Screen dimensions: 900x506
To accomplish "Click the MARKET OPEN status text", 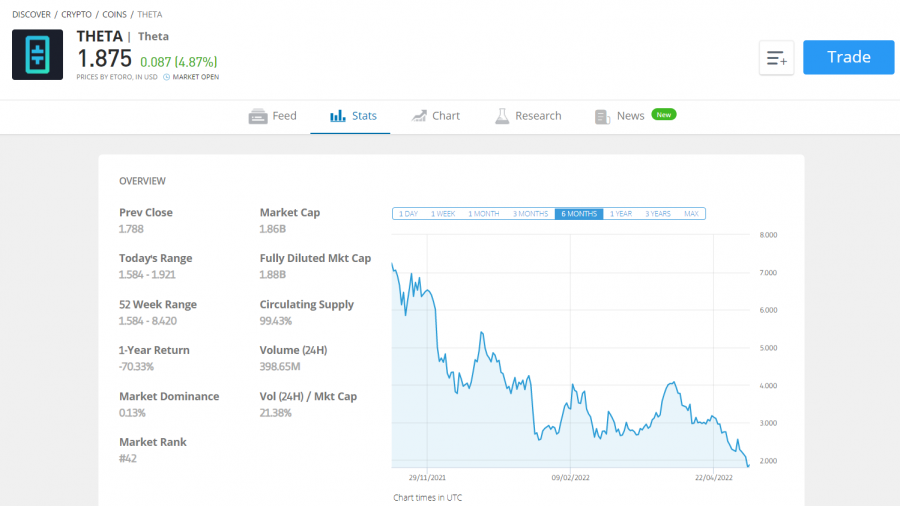I will (x=195, y=77).
